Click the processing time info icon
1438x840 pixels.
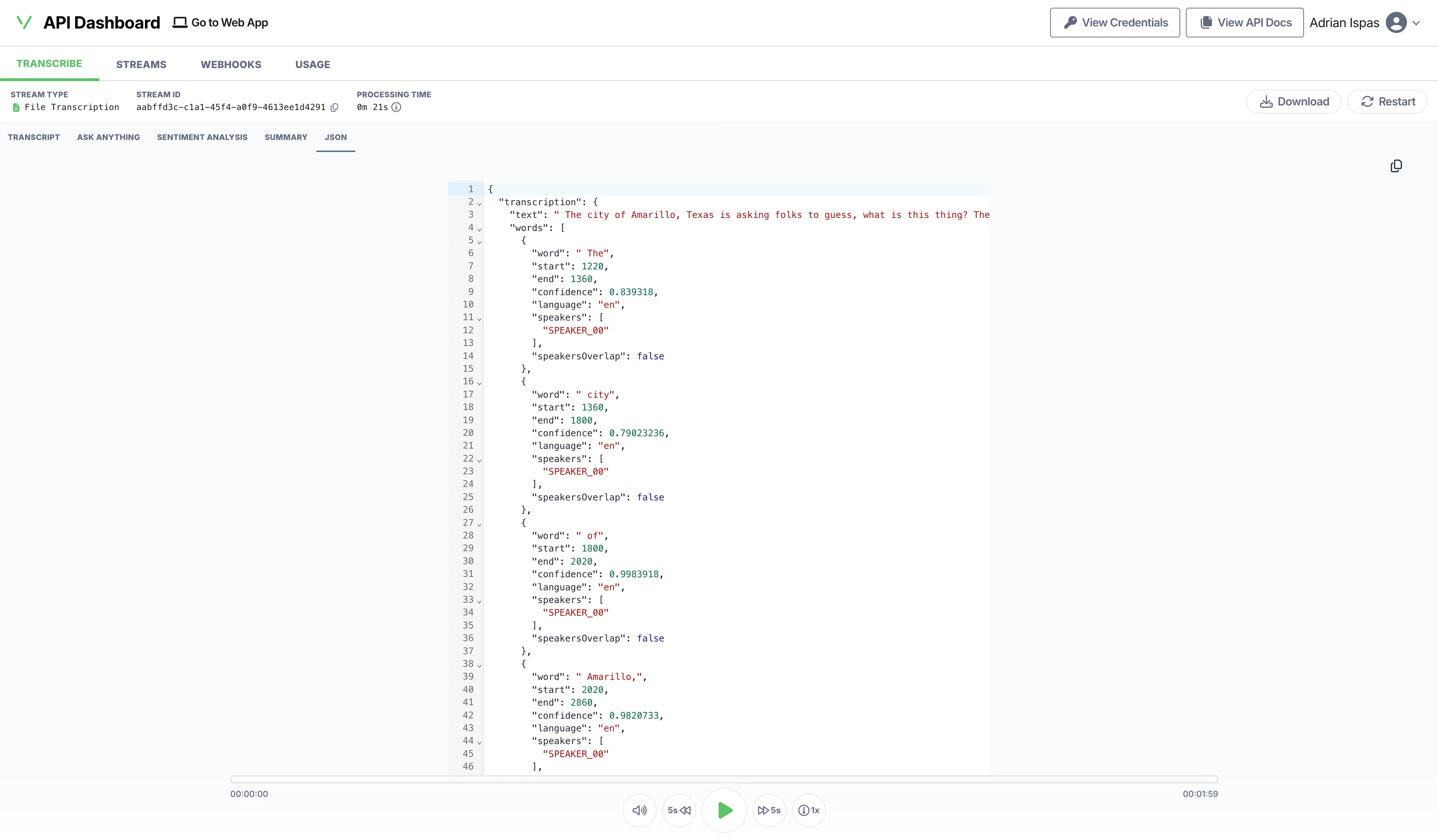point(397,107)
